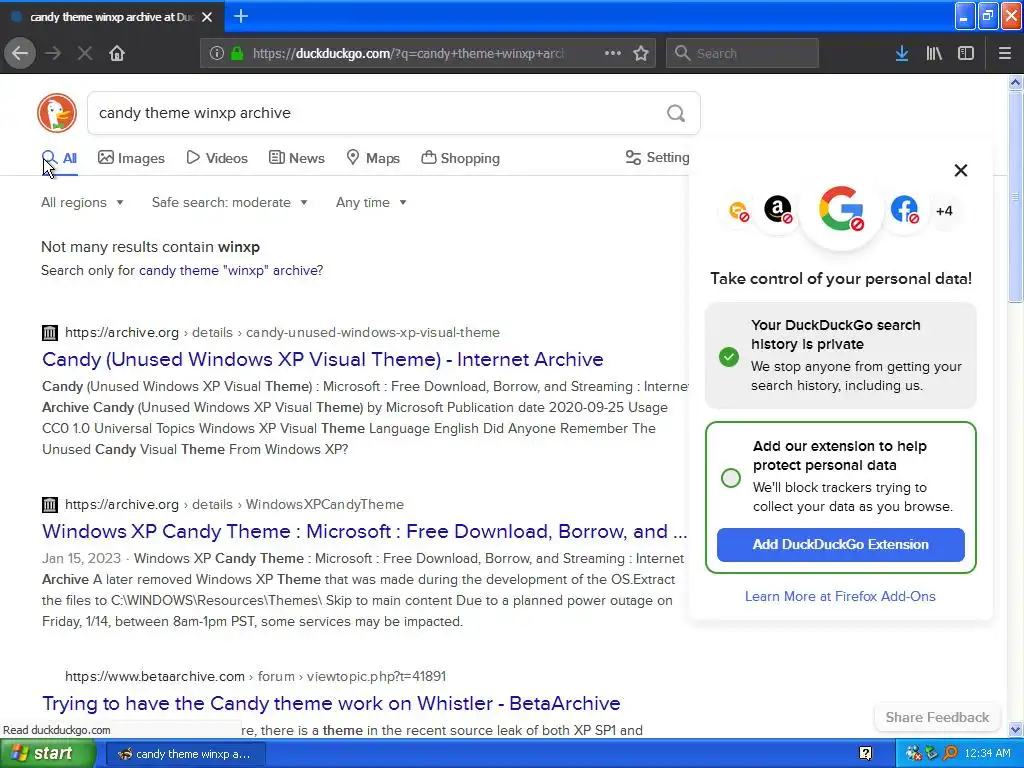The width and height of the screenshot is (1024, 768).
Task: Click the DuckDuckGo duck logo
Action: pyautogui.click(x=57, y=113)
